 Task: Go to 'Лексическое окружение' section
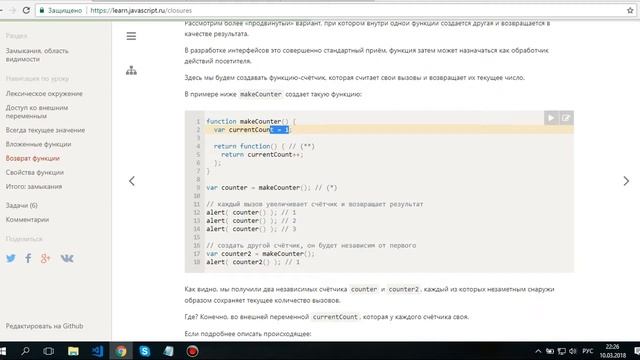point(44,93)
